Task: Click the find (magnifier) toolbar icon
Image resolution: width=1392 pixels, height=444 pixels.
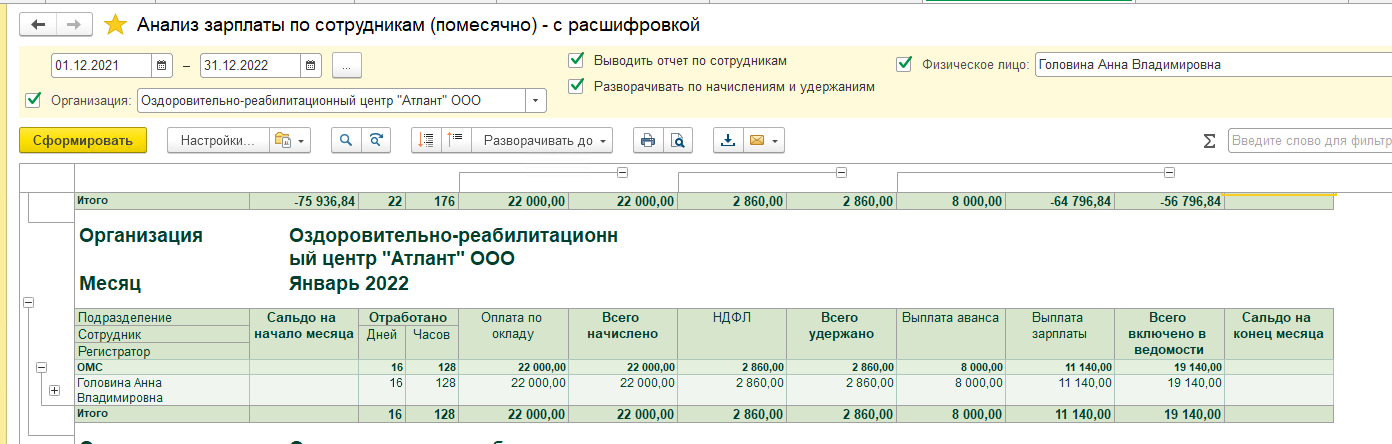Action: pos(346,140)
